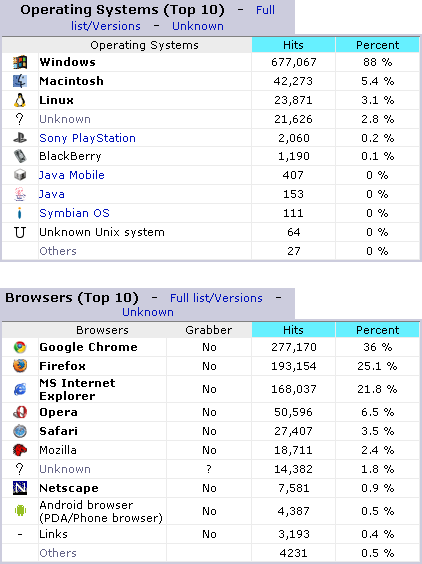Viewport: 422px width, 564px height.
Task: Click the Percent column header in Operating Systems
Action: 377,45
